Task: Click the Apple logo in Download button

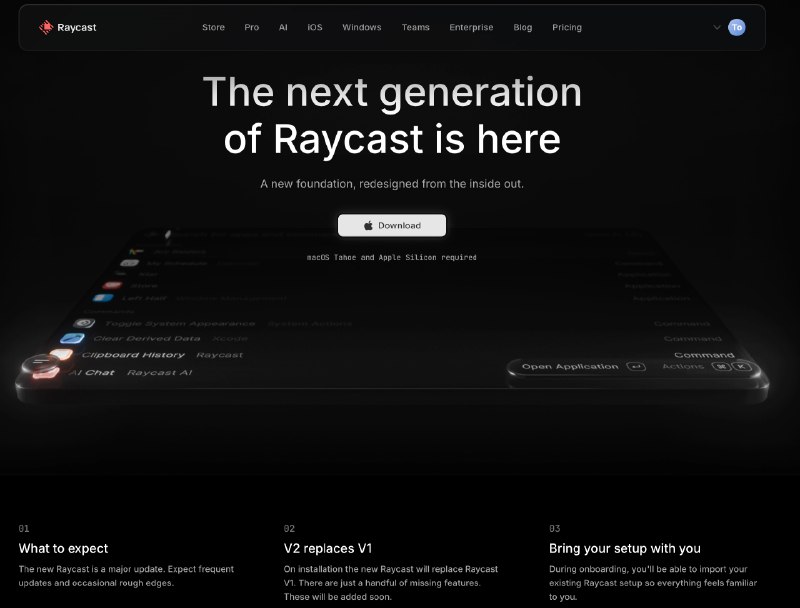Action: (368, 225)
